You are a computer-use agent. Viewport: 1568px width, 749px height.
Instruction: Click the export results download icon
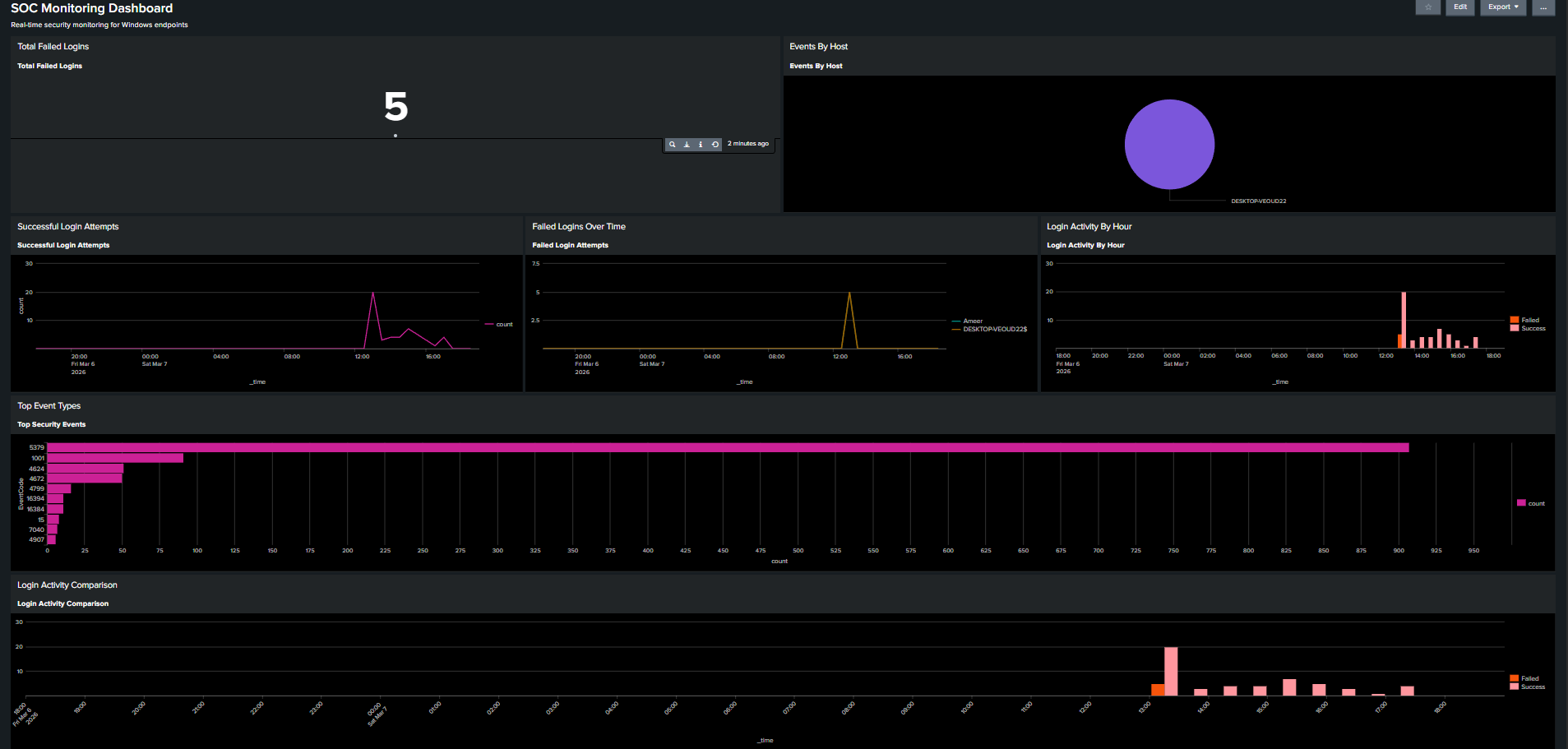687,145
